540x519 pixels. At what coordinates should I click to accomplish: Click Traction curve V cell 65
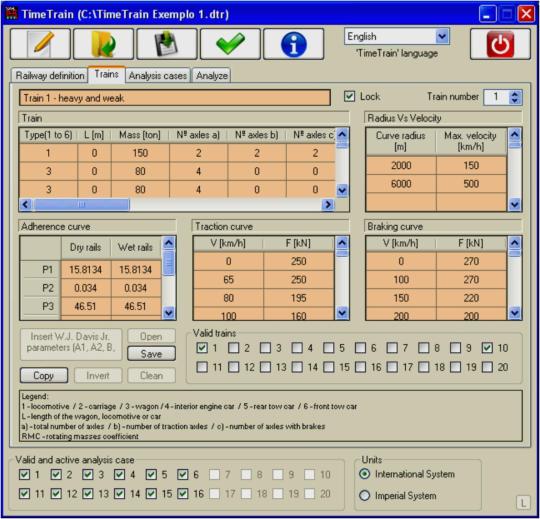(229, 280)
